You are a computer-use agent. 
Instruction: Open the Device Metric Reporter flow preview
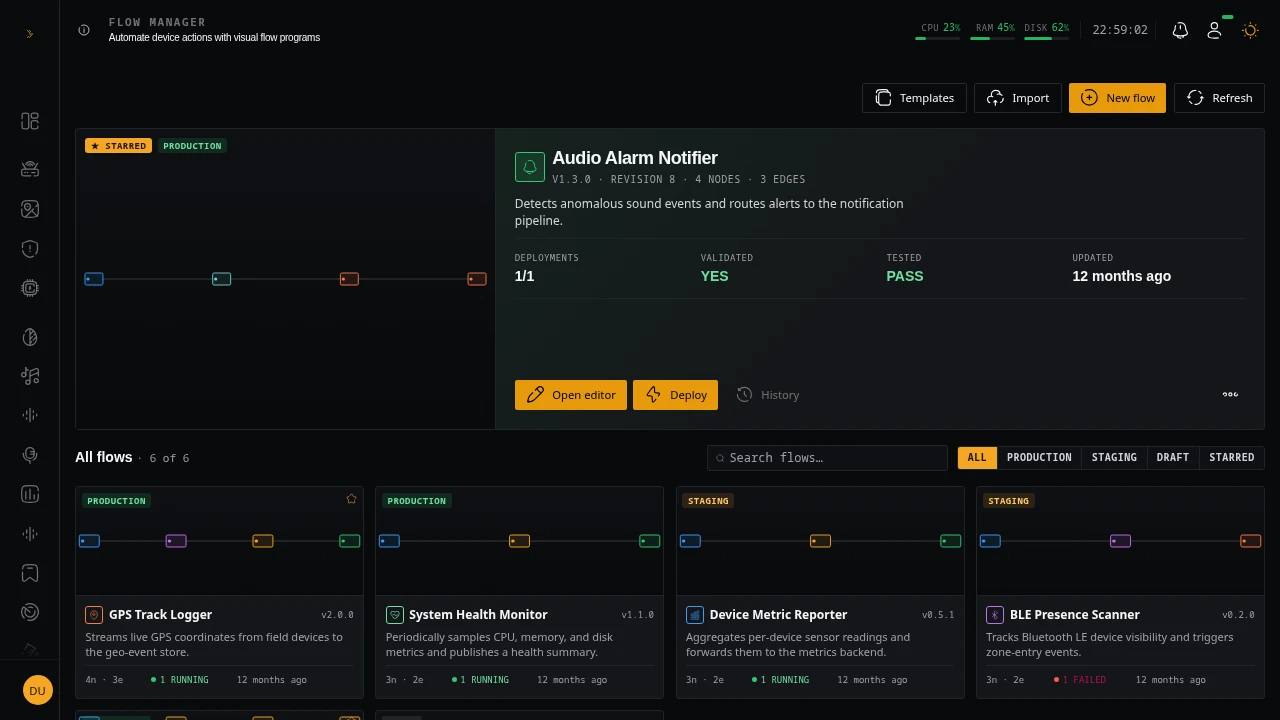pos(820,541)
